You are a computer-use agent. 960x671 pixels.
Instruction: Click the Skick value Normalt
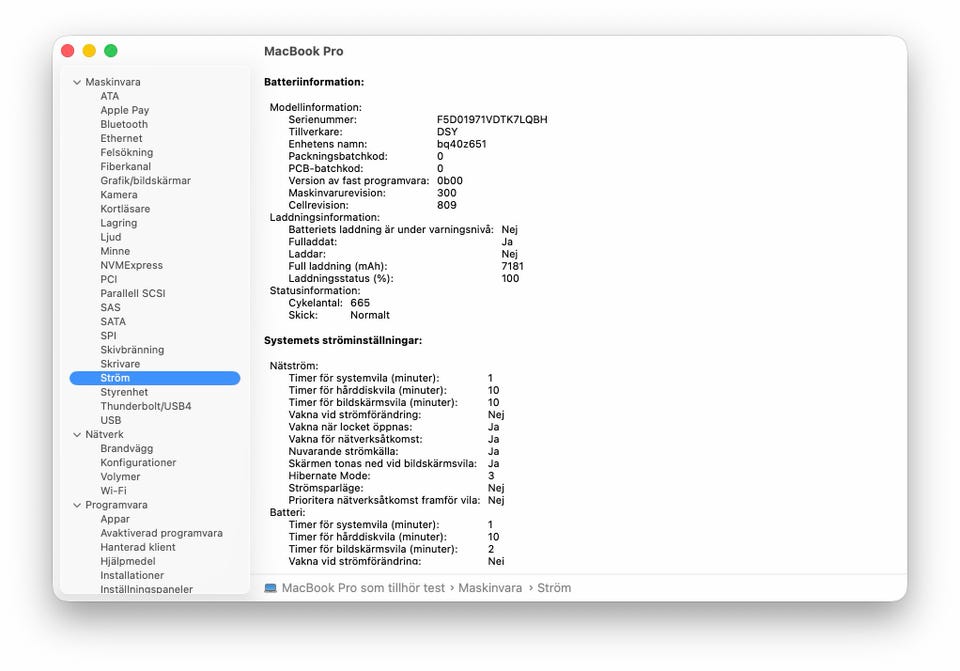tap(370, 315)
